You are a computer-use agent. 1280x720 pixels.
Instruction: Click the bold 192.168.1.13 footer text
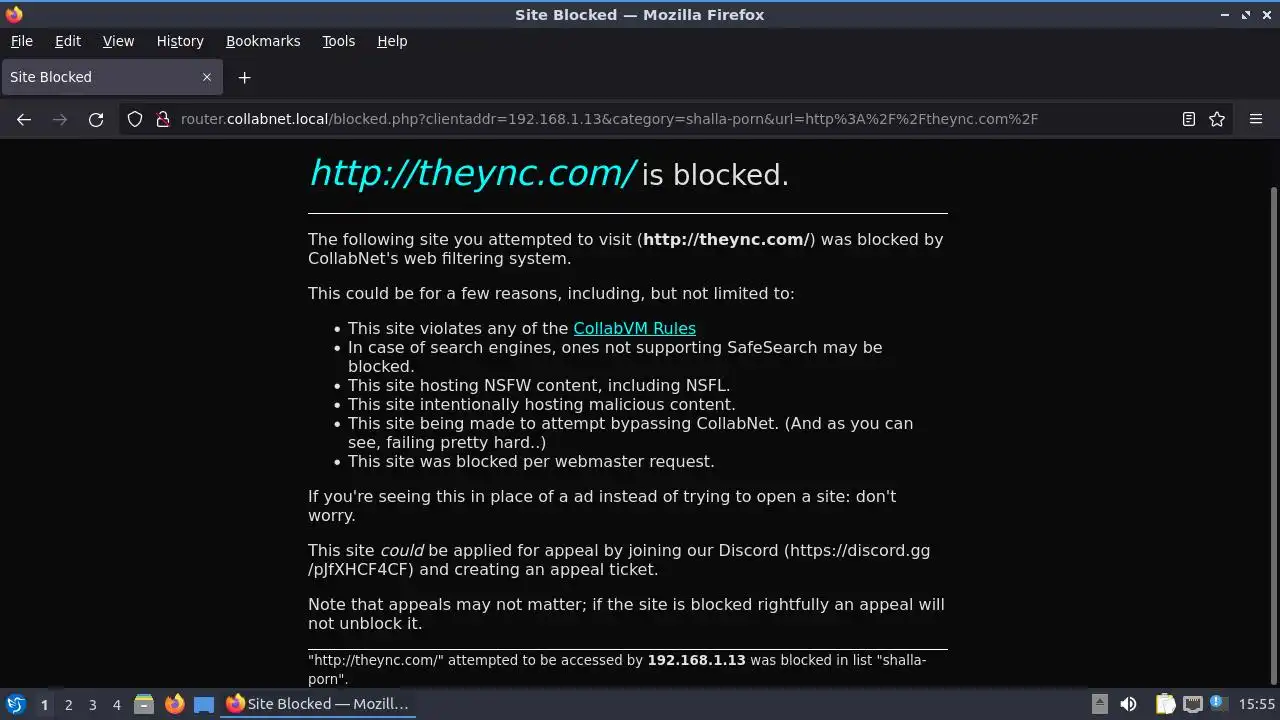696,660
